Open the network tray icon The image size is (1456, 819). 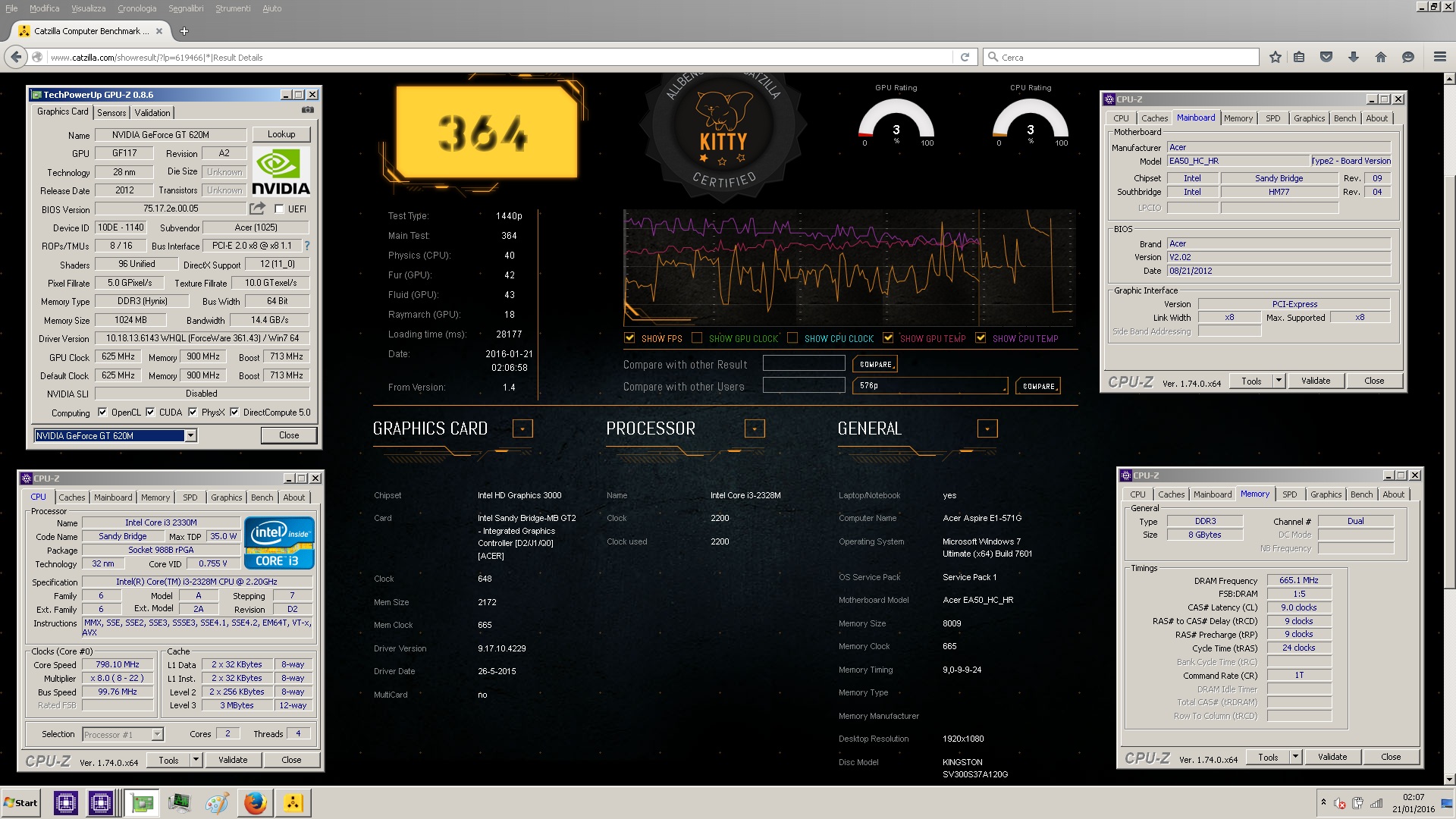click(1376, 803)
